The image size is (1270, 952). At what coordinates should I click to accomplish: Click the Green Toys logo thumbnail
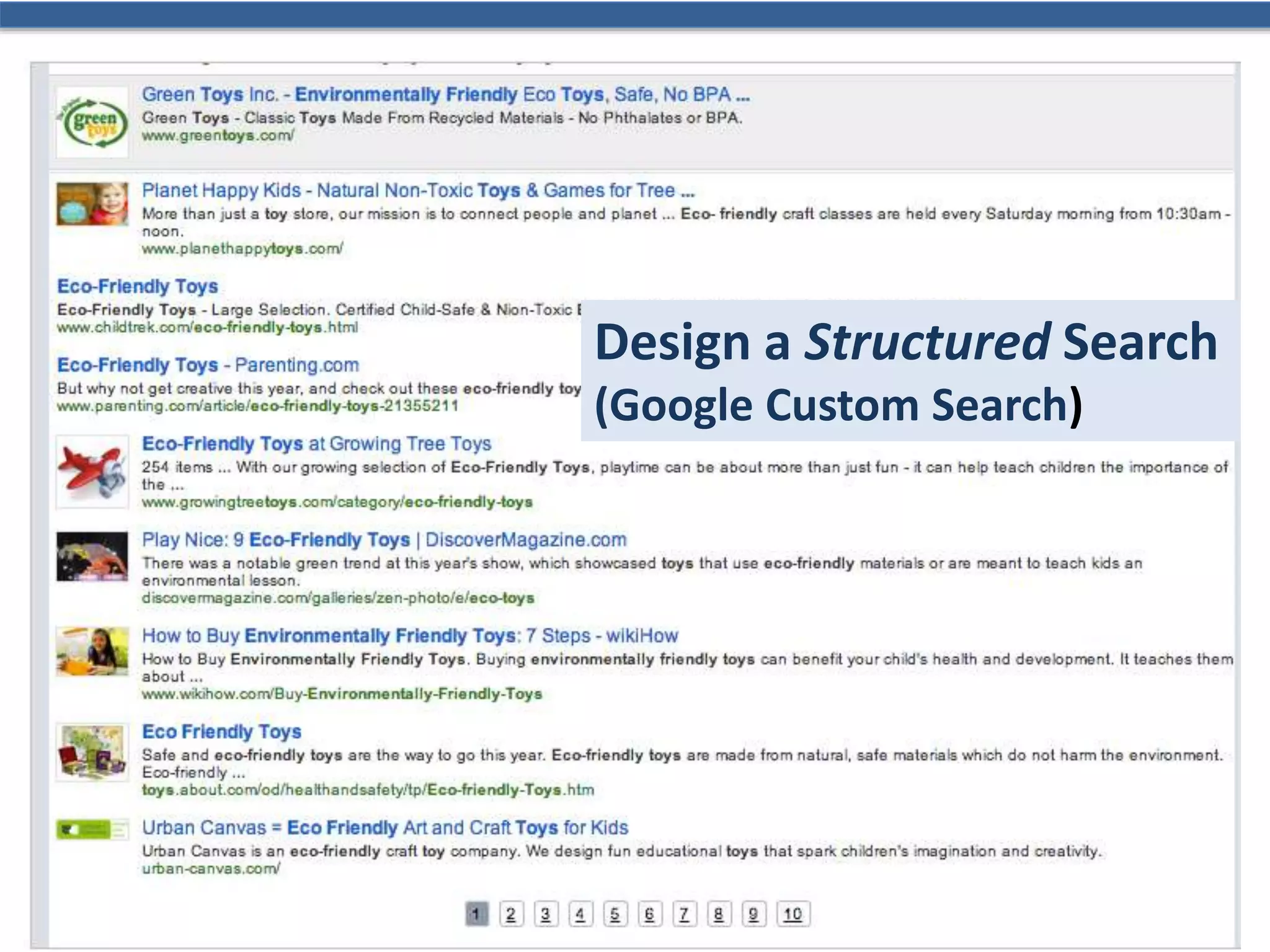(92, 123)
